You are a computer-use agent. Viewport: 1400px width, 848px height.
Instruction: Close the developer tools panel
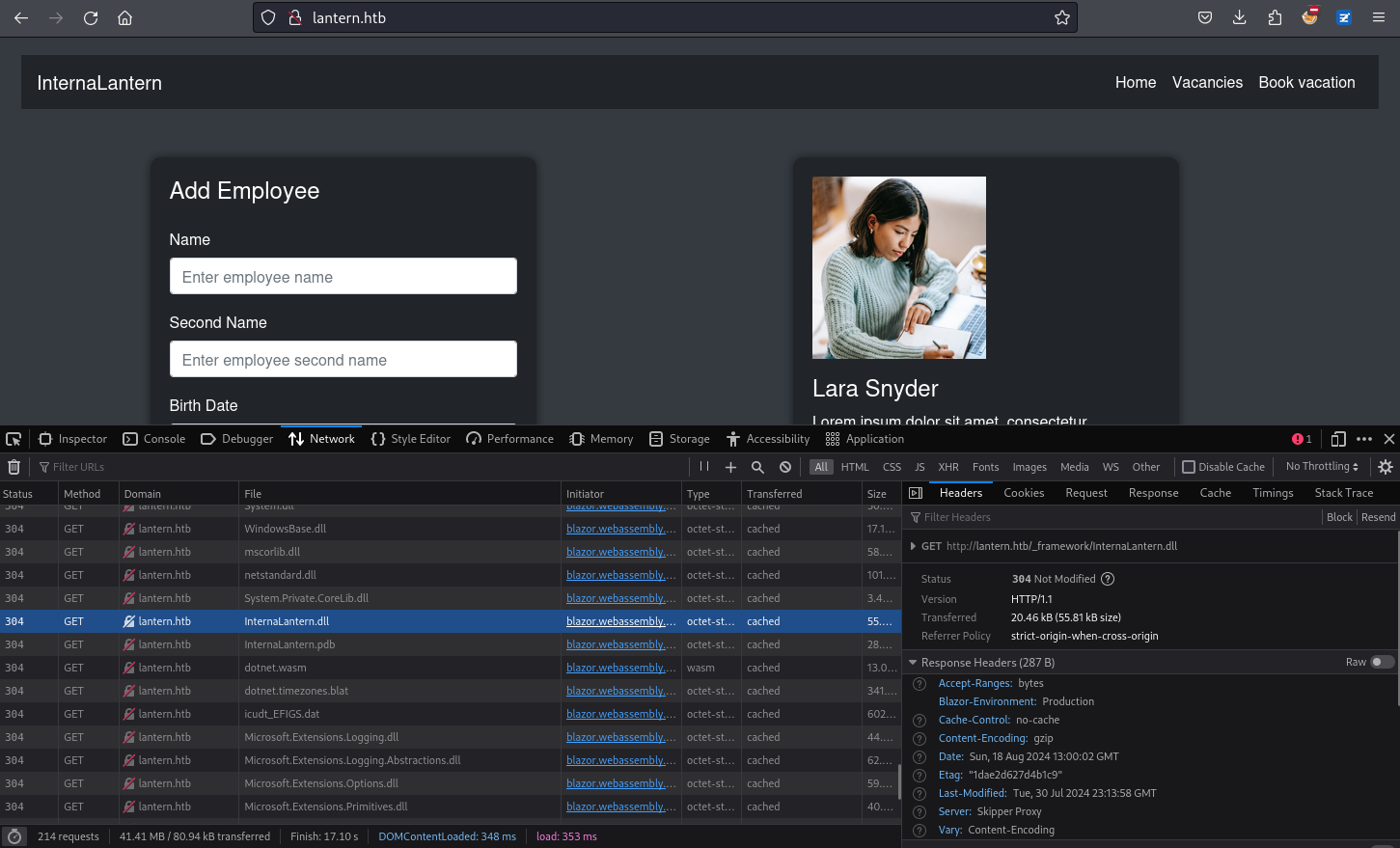tap(1389, 439)
